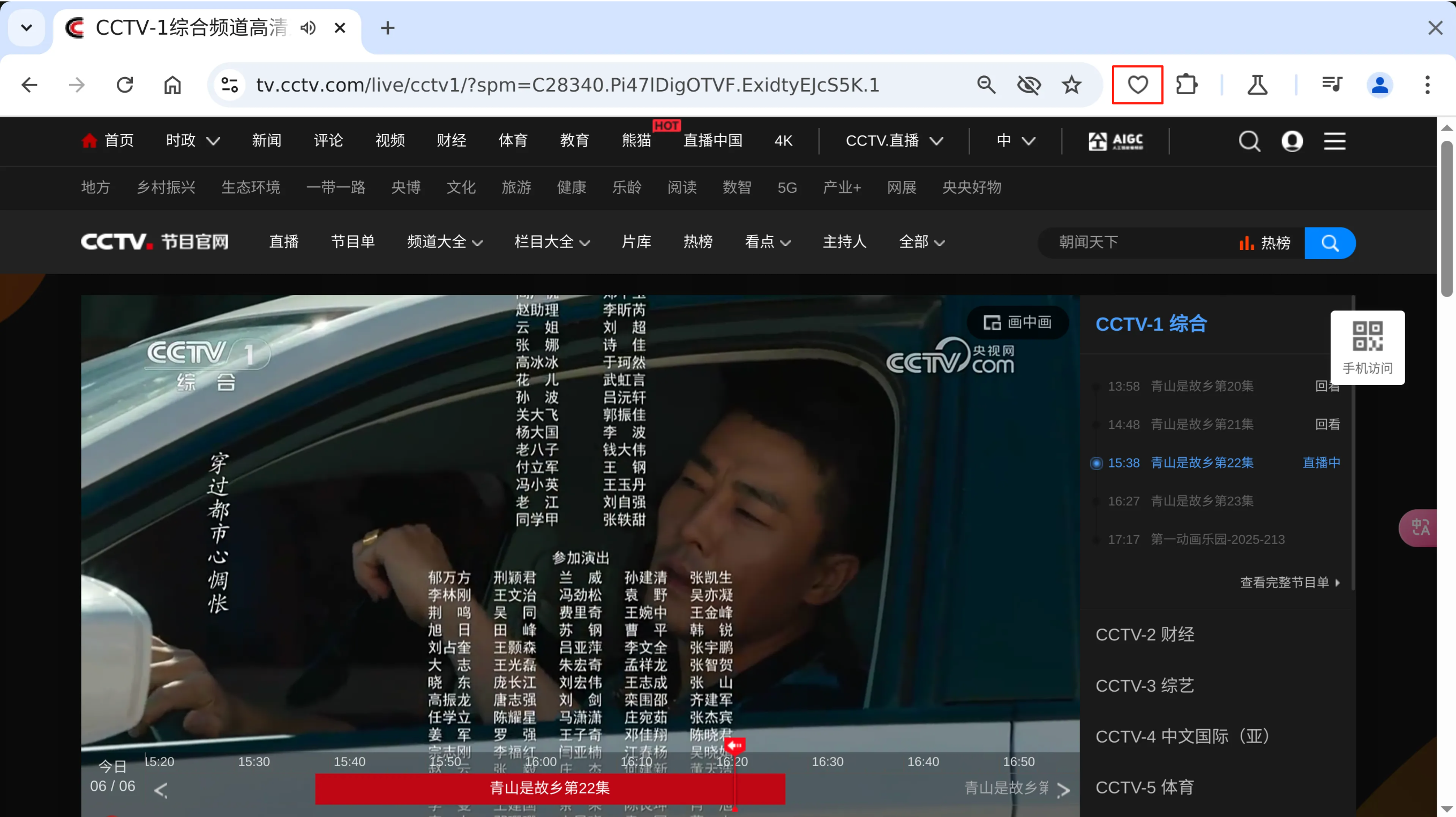Open the browser profile avatar
Screen dimensions: 1456x817
[x=1379, y=85]
